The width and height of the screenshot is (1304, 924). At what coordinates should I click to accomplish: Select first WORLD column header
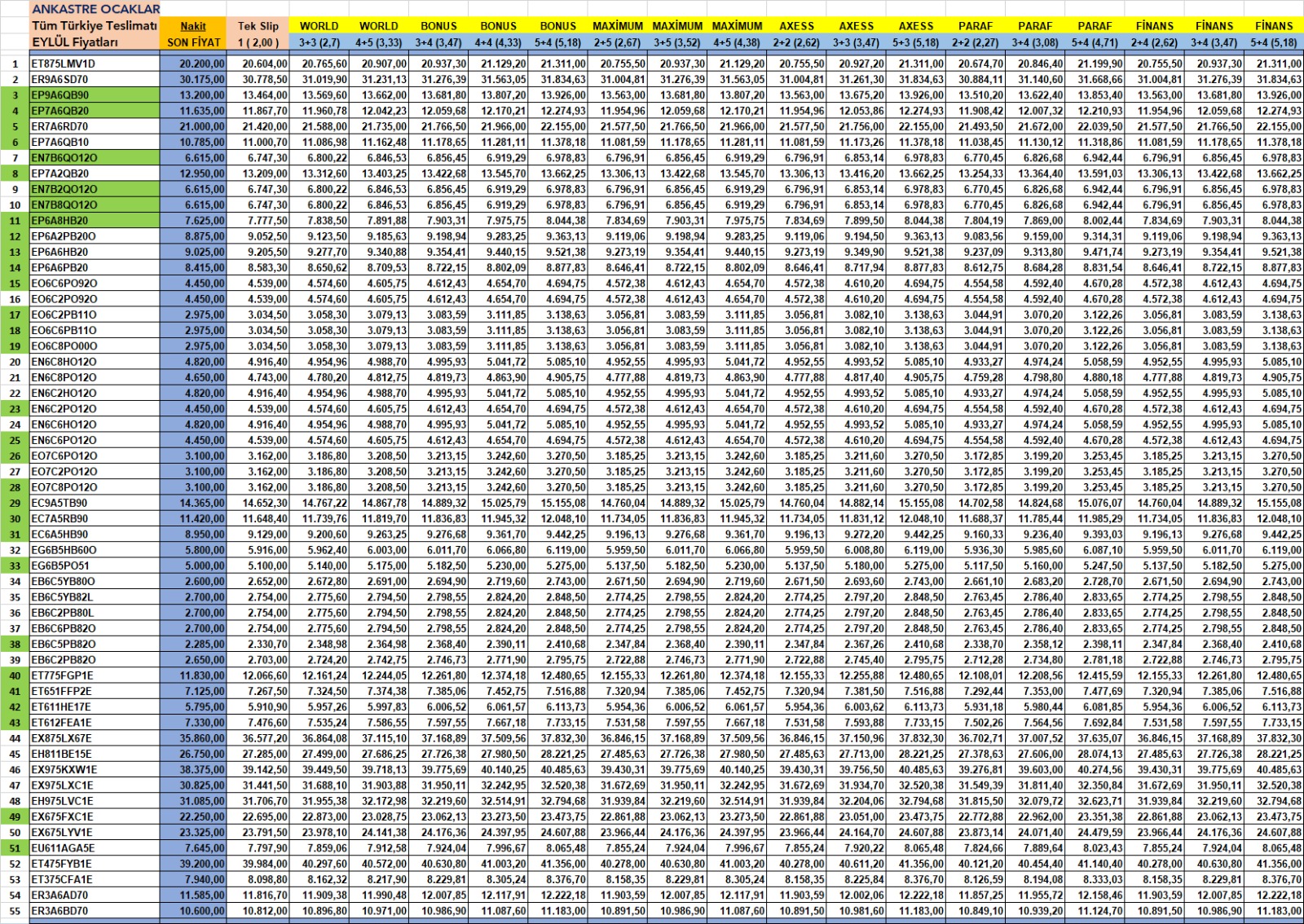tap(319, 26)
